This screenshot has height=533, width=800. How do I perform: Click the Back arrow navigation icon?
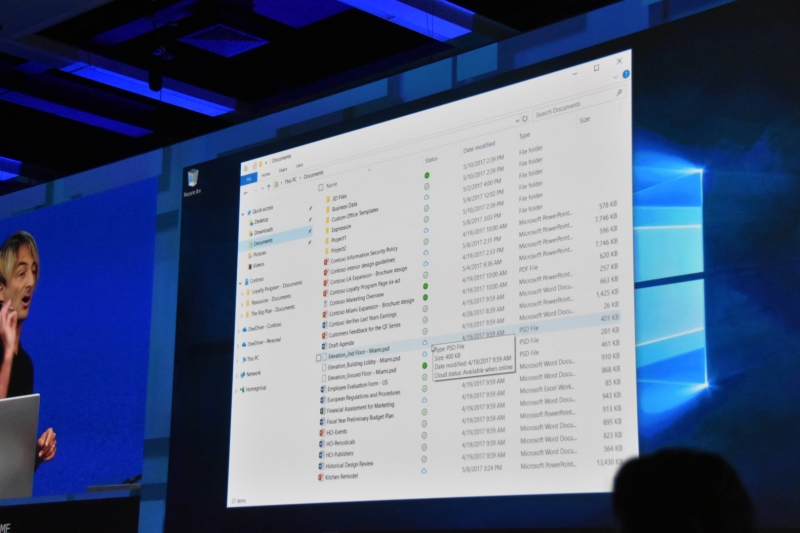pyautogui.click(x=247, y=193)
